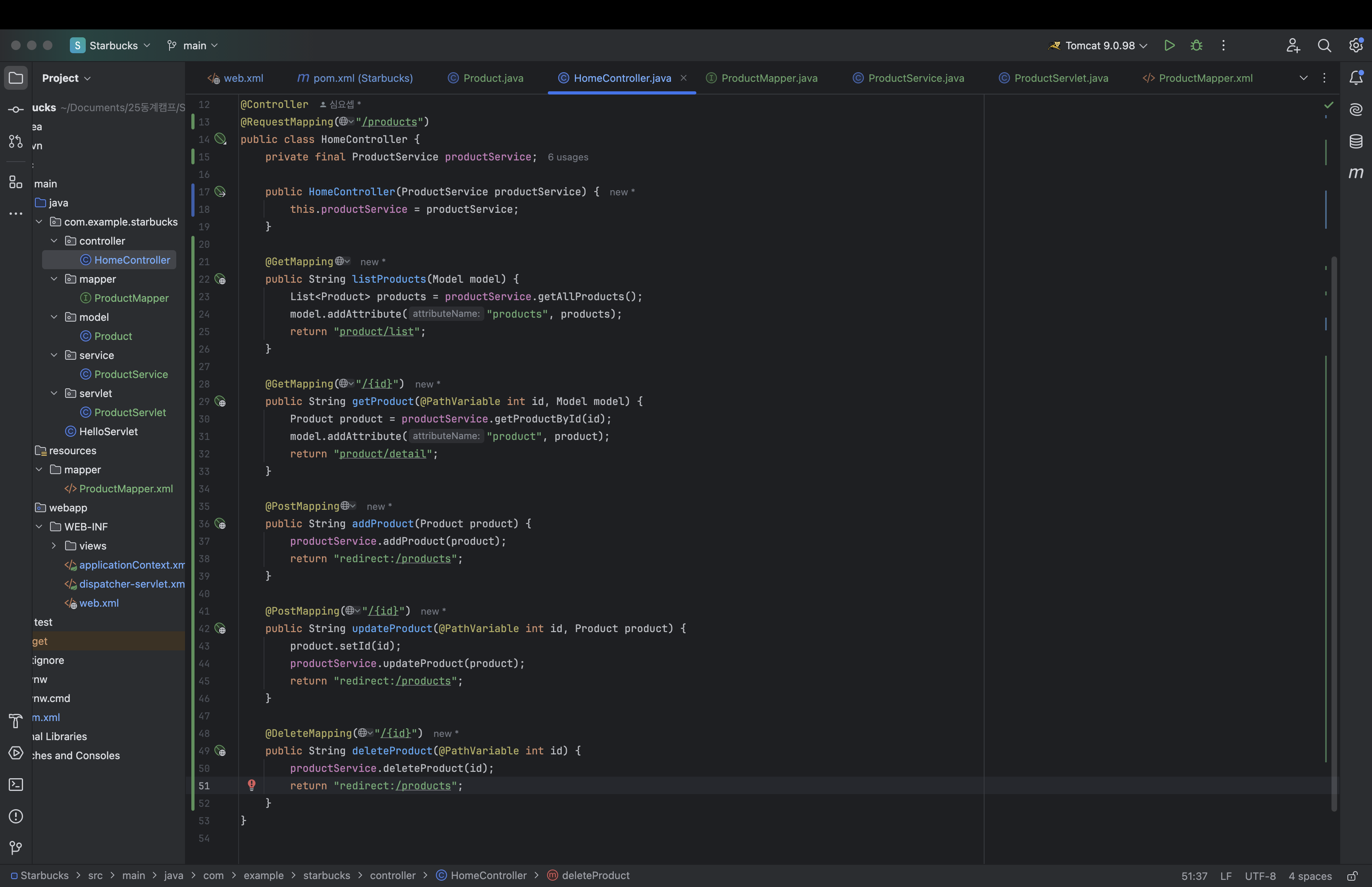Expand the views folder
This screenshot has width=1372, height=887.
pos(54,546)
